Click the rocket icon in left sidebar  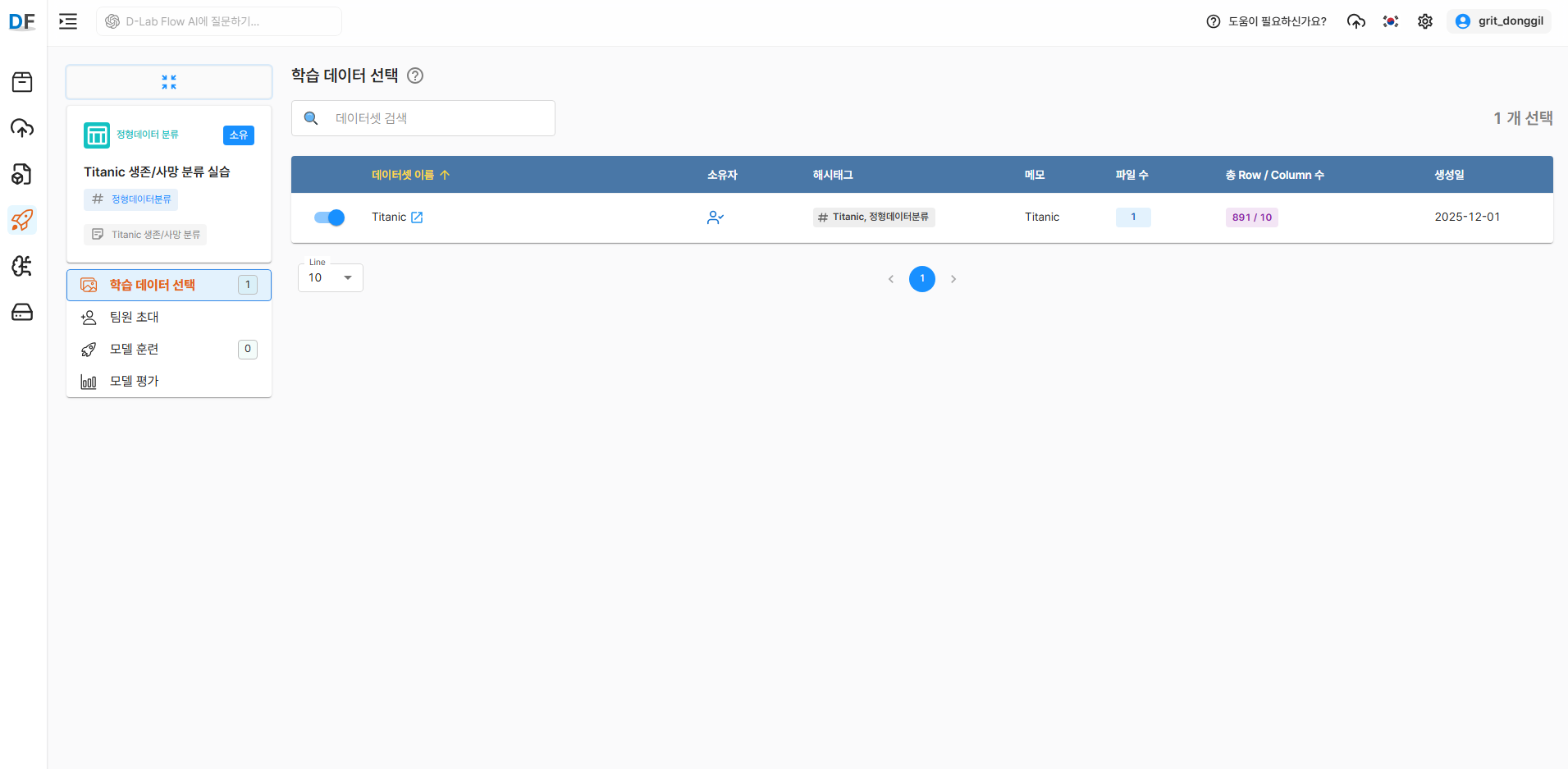[x=22, y=220]
